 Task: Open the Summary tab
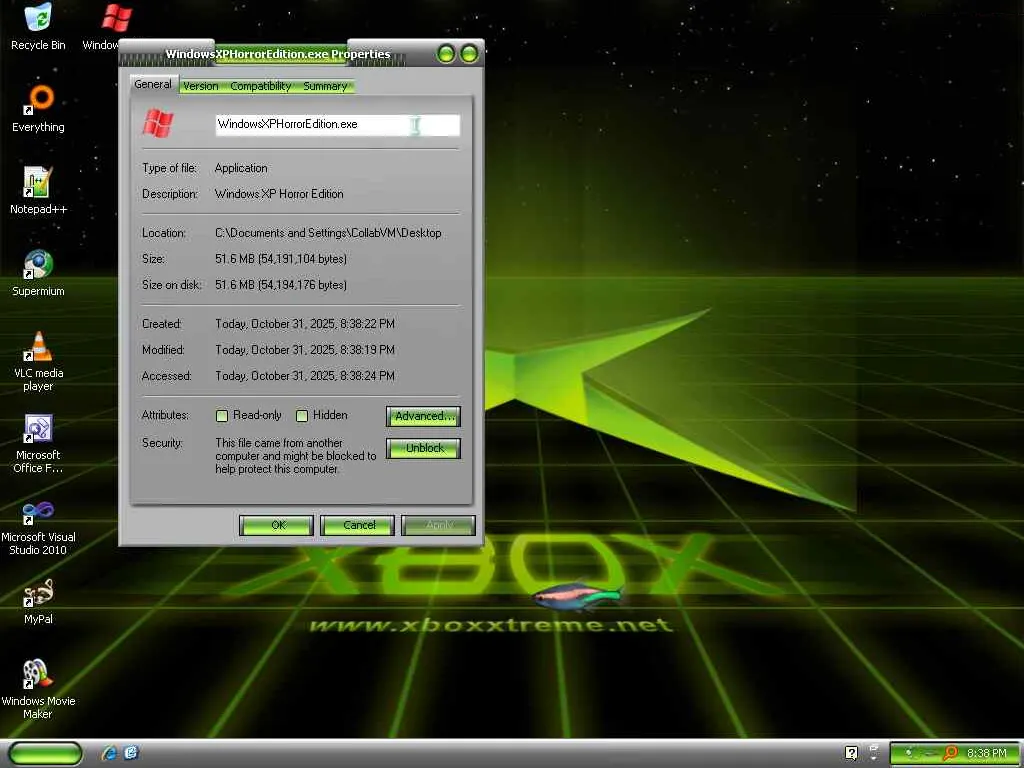coord(325,86)
